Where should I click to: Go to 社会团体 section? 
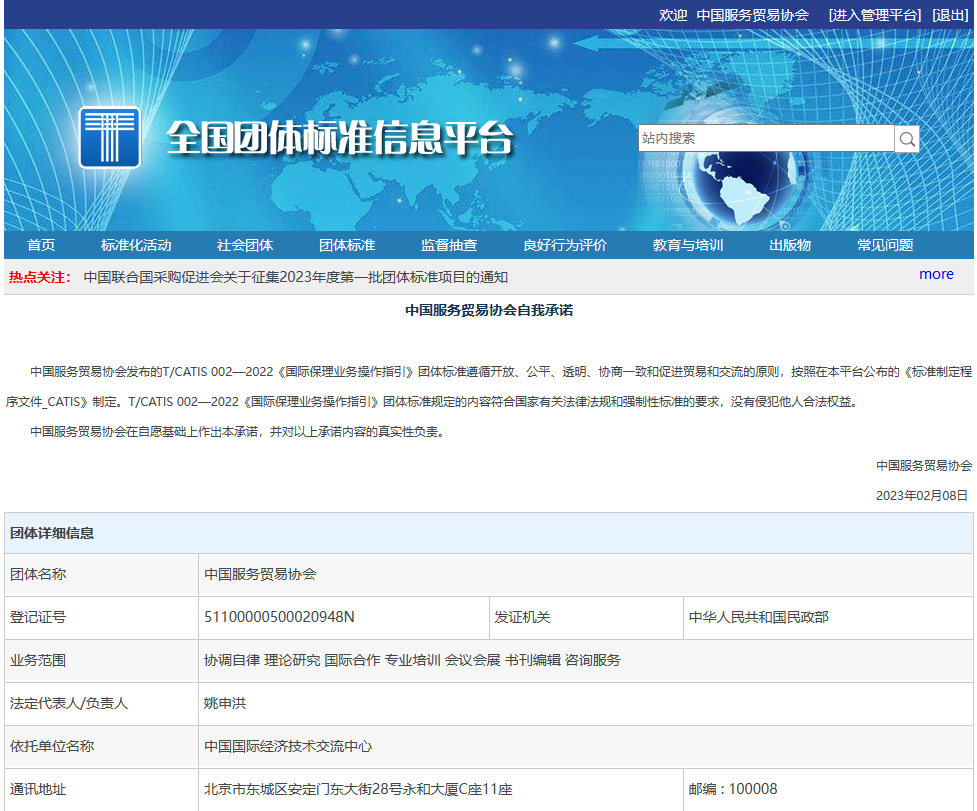click(245, 245)
